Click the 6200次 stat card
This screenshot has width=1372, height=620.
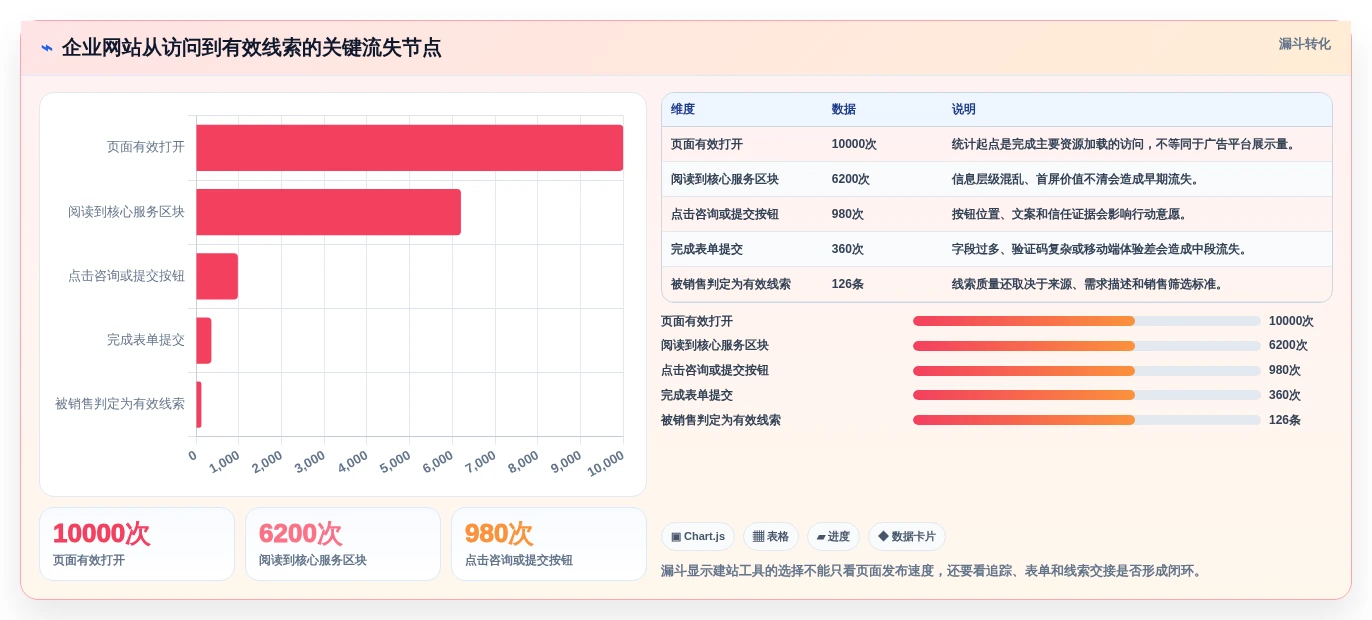pos(343,544)
